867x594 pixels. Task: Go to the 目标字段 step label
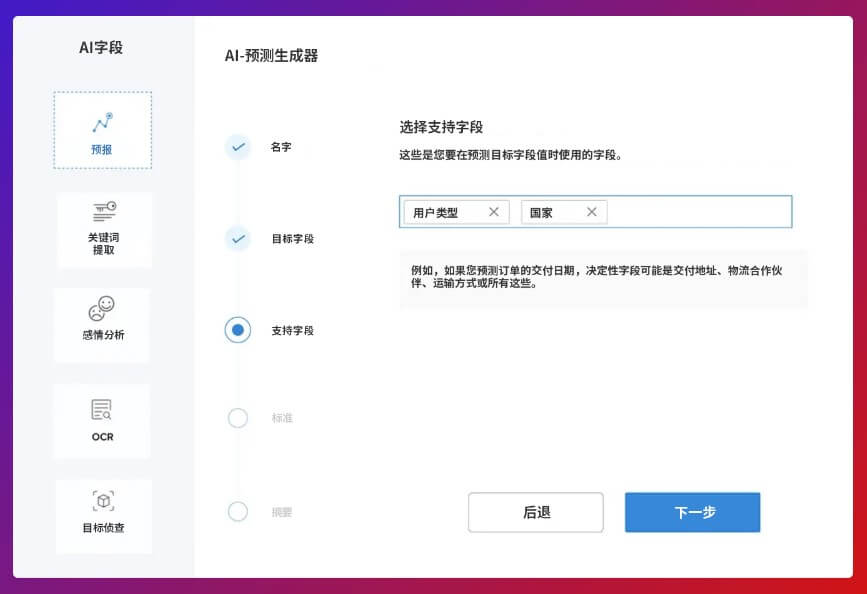[293, 239]
